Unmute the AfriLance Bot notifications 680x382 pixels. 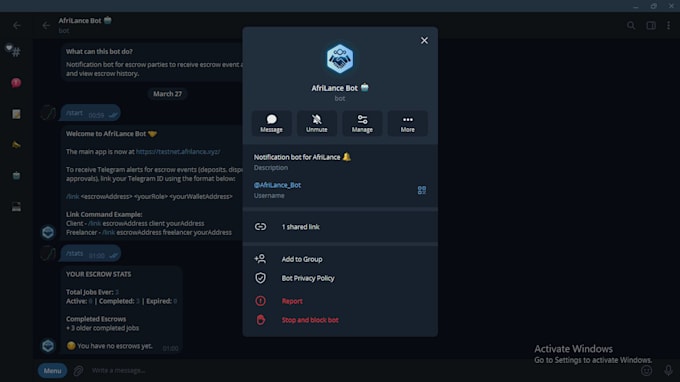(317, 124)
